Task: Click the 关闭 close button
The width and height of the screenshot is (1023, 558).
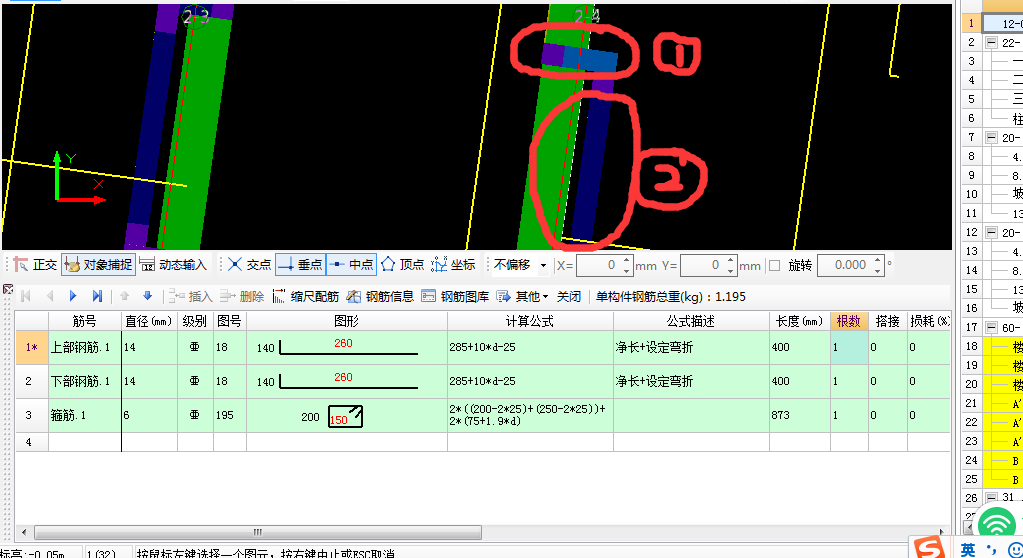Action: (568, 296)
